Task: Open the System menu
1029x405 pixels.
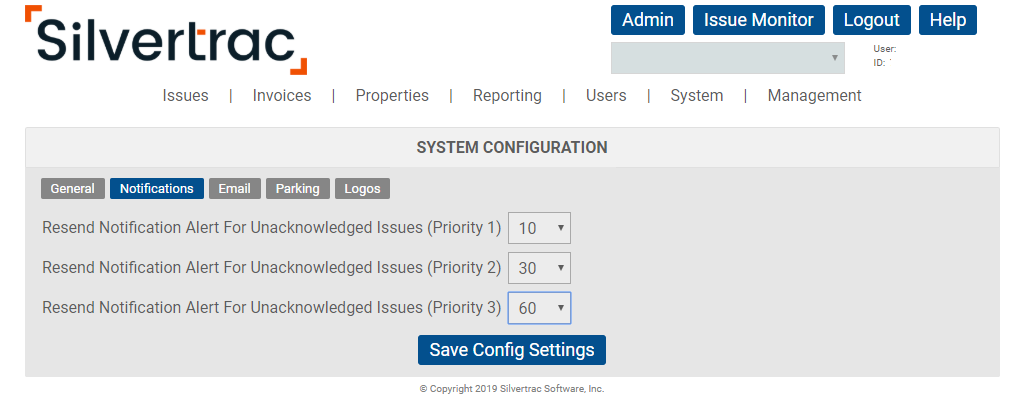Action: tap(696, 96)
